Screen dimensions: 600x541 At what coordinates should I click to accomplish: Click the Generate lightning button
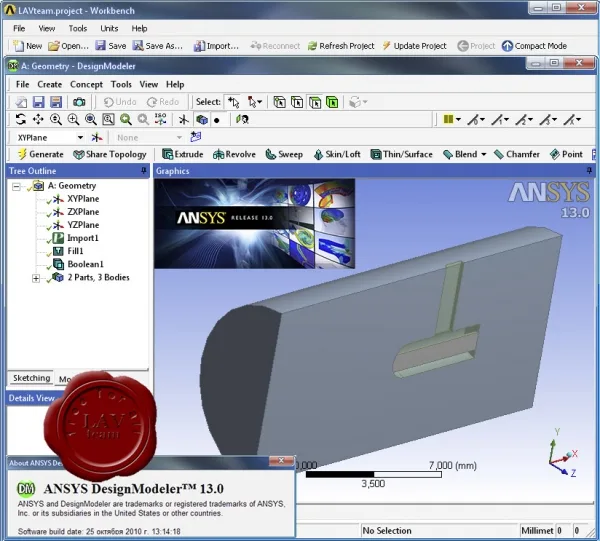point(41,154)
